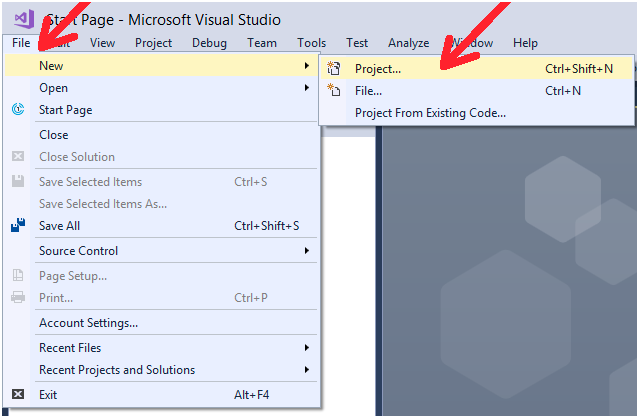Image resolution: width=637 pixels, height=420 pixels.
Task: Click the Start Page globe icon
Action: tap(18, 109)
